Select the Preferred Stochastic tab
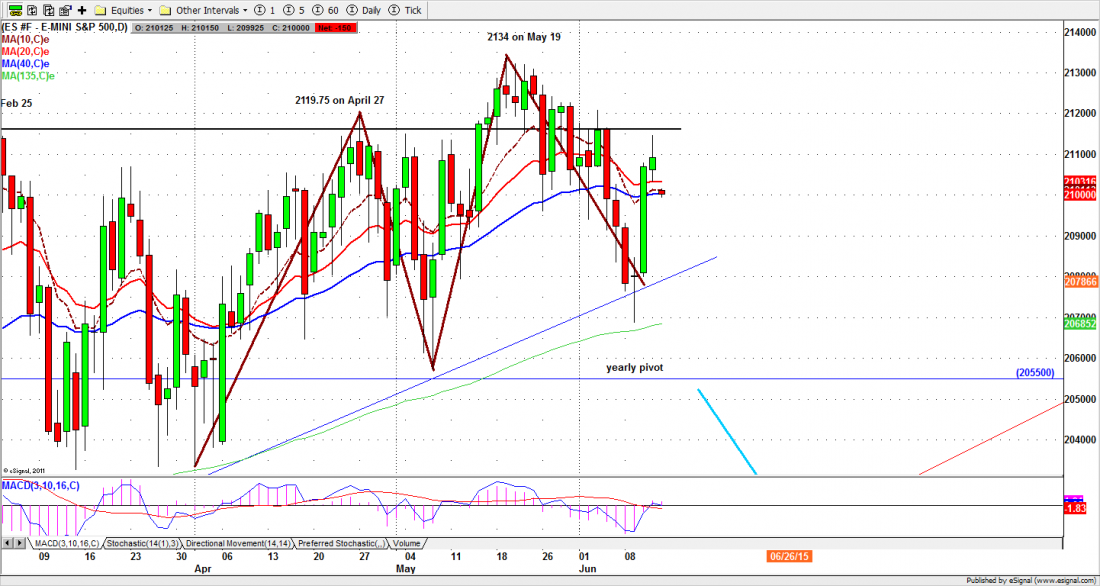Screen dimensions: 1100x586 tap(340, 543)
